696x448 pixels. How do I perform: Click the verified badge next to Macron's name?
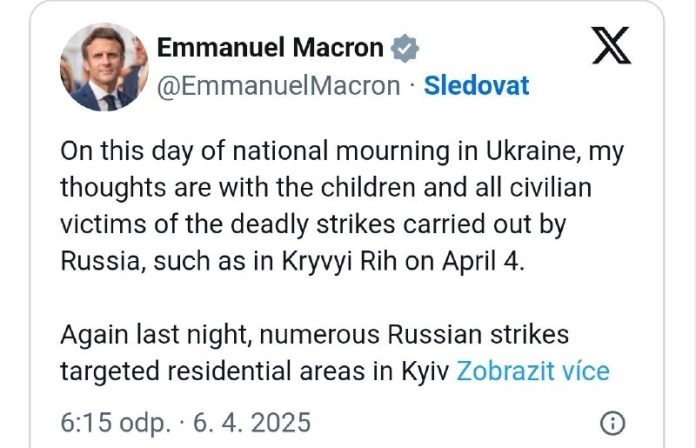pyautogui.click(x=404, y=47)
